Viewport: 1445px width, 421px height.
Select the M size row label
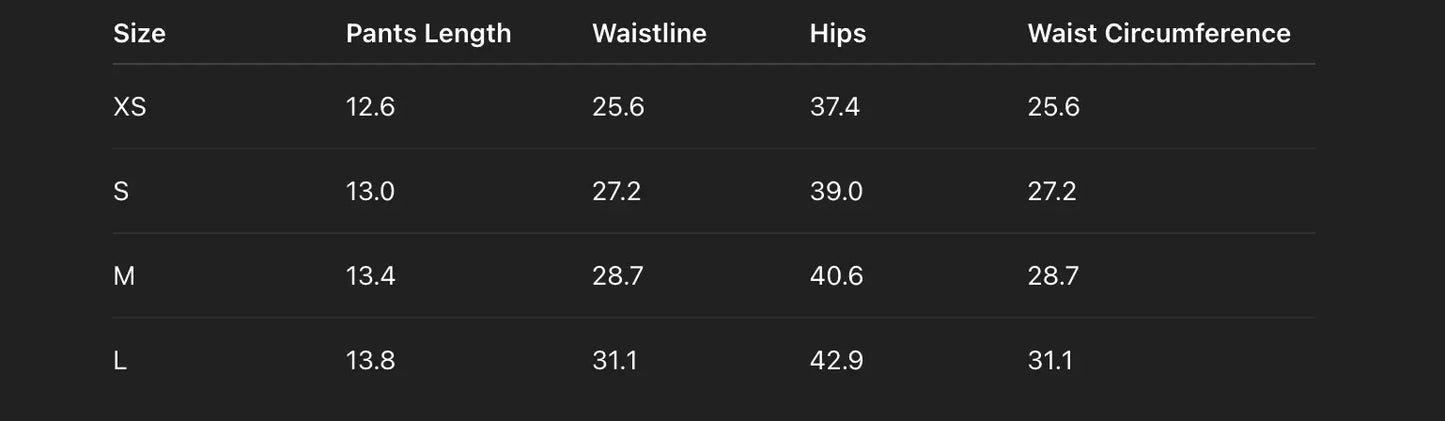pyautogui.click(x=124, y=276)
